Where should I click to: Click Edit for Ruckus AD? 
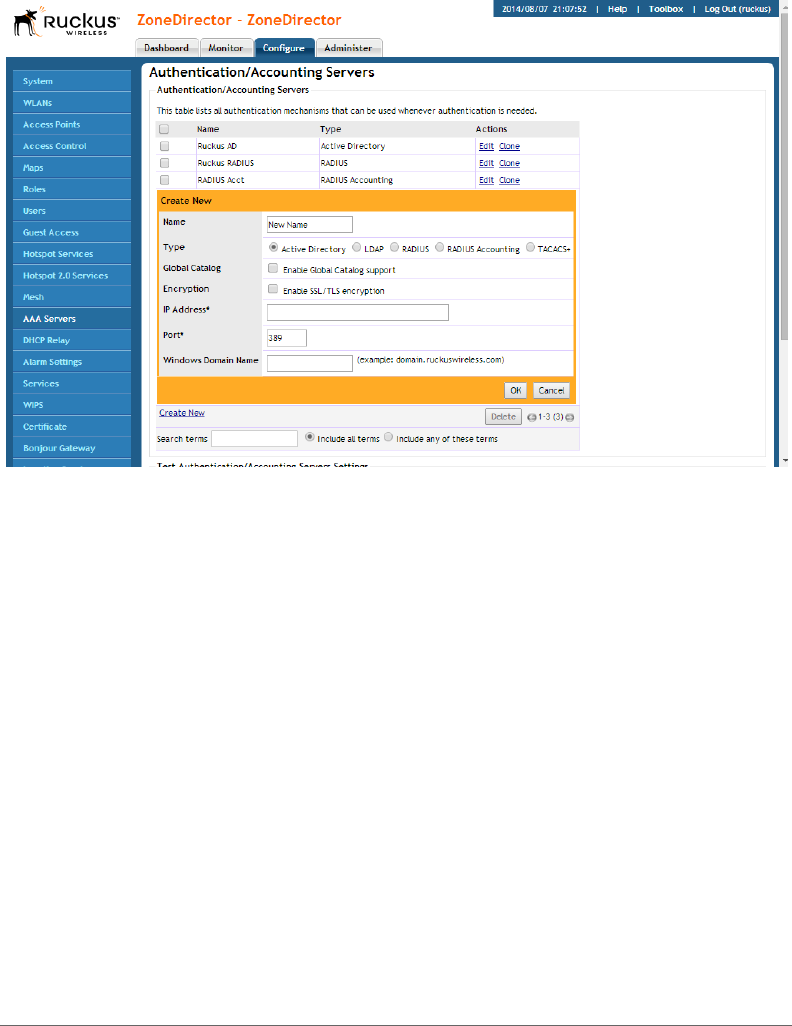pyautogui.click(x=486, y=146)
